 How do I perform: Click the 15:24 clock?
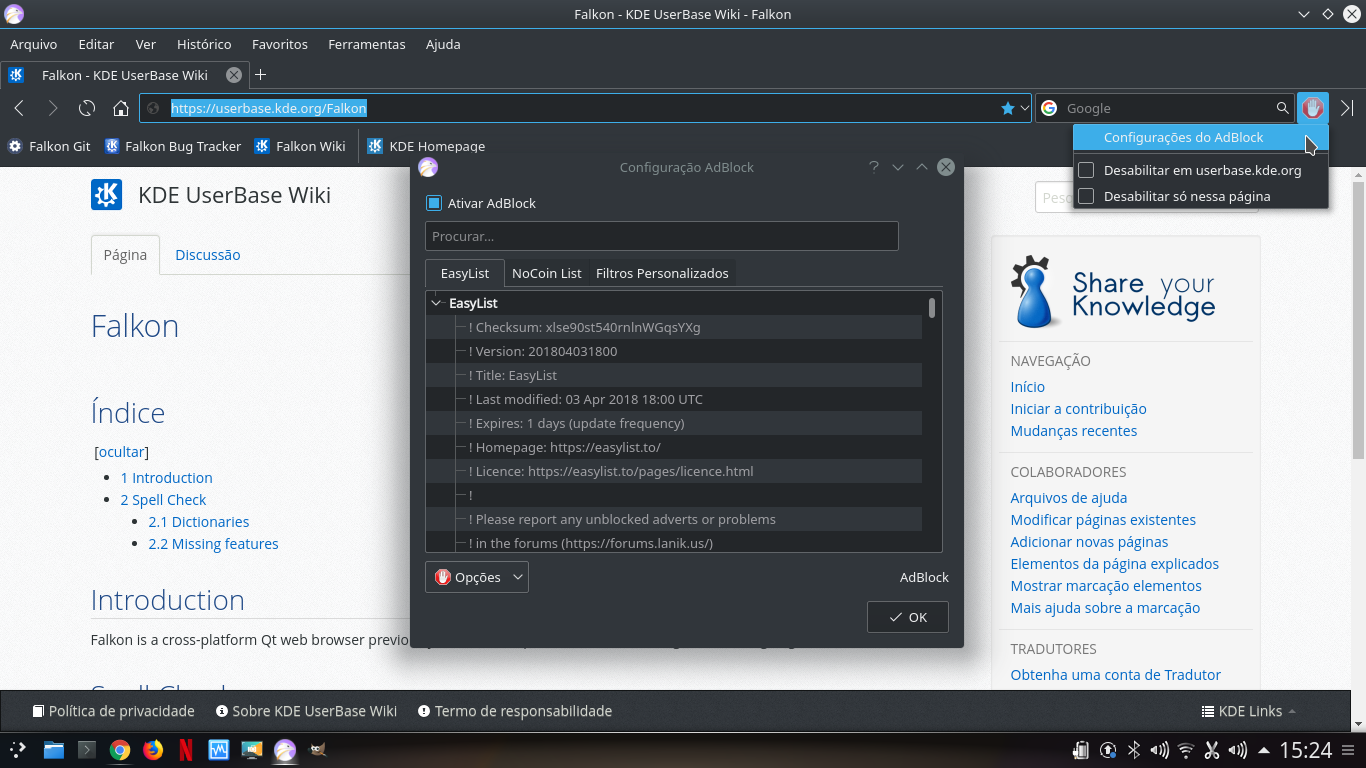1306,750
